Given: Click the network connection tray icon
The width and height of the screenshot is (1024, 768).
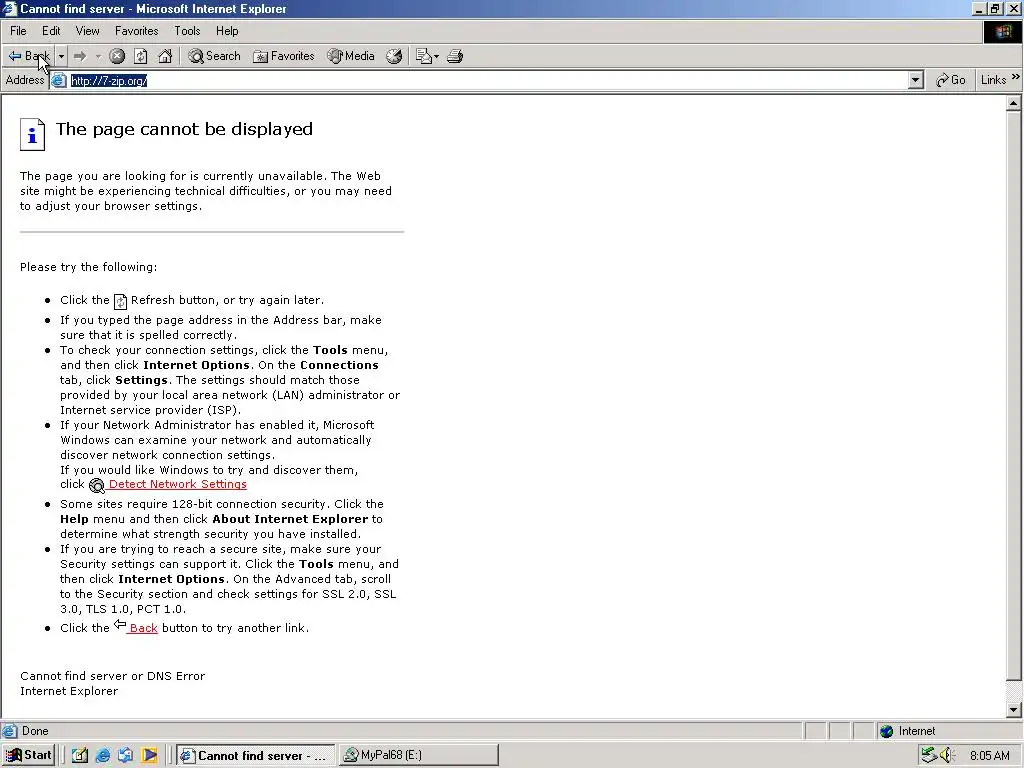Looking at the screenshot, I should pyautogui.click(x=928, y=756).
